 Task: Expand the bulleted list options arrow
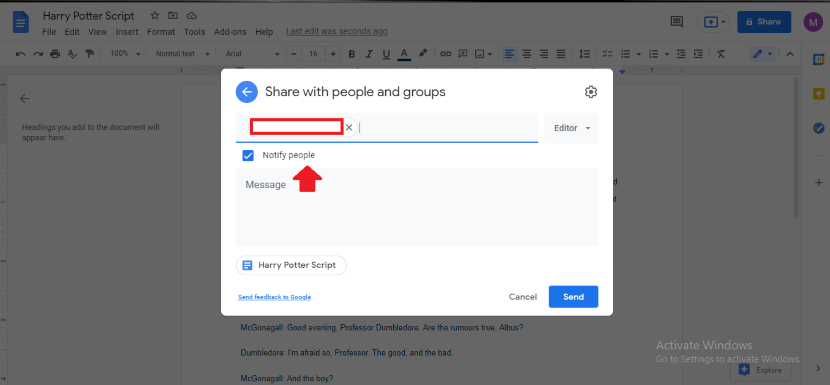[x=638, y=54]
